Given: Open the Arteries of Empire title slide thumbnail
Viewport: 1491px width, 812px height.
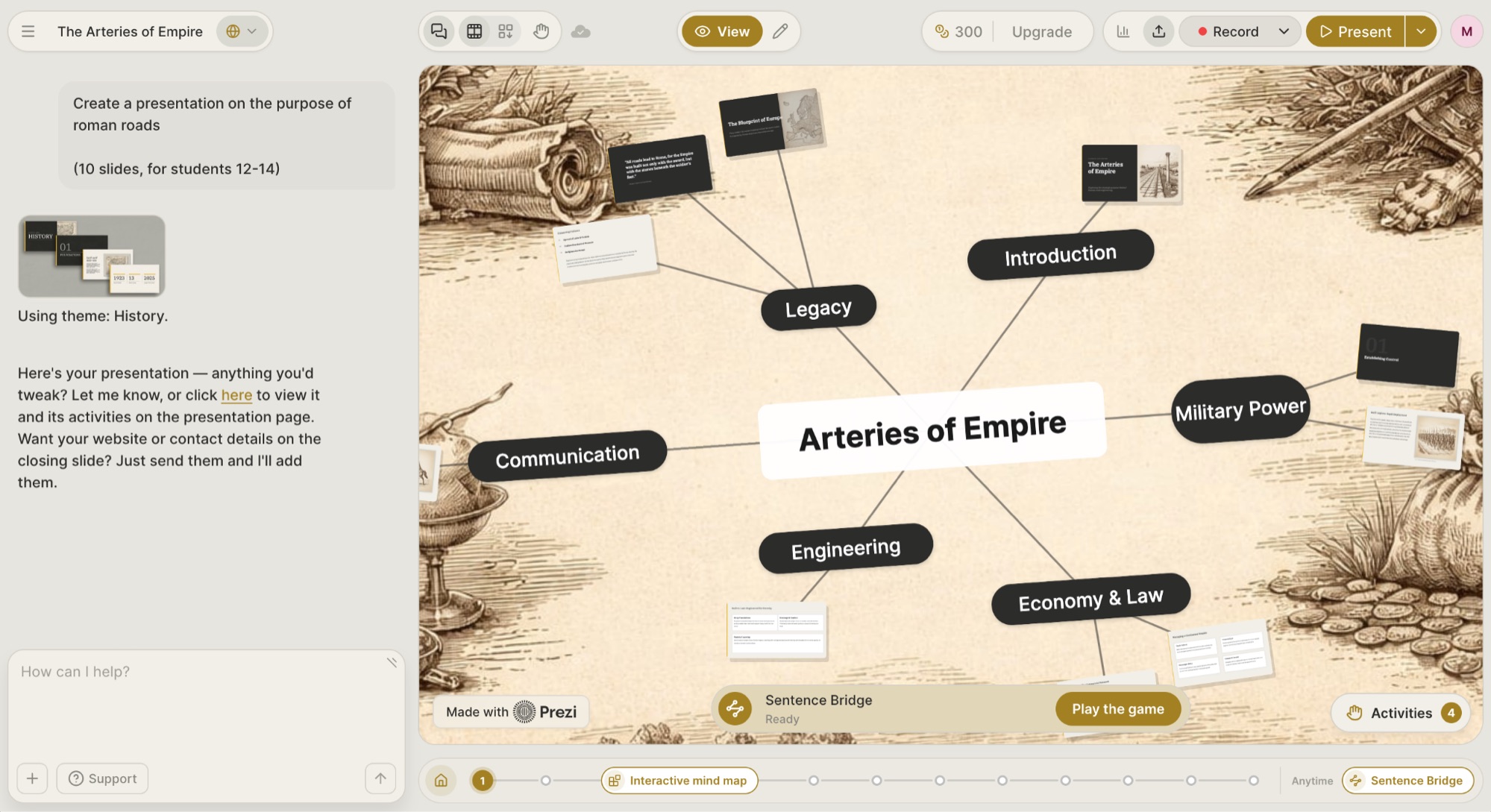Looking at the screenshot, I should click(x=1131, y=174).
